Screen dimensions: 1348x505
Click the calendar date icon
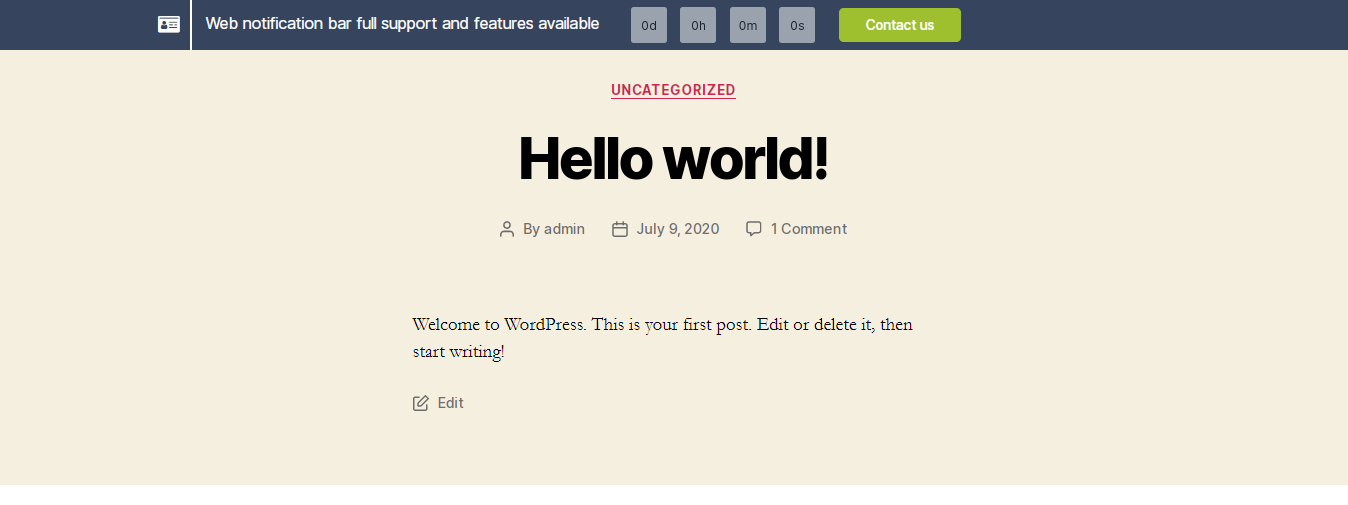click(620, 229)
